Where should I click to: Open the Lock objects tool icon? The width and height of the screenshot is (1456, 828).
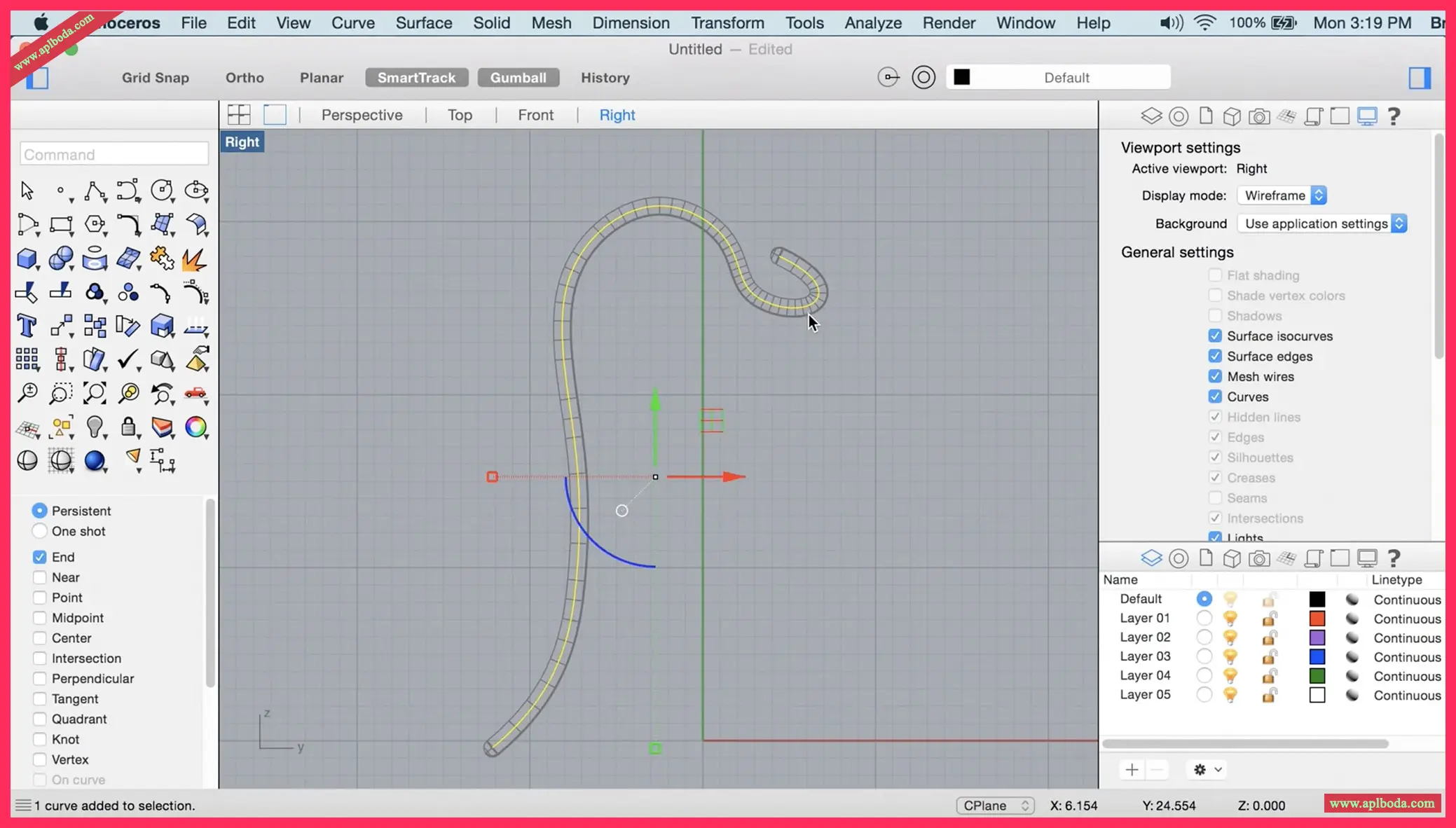(x=128, y=427)
